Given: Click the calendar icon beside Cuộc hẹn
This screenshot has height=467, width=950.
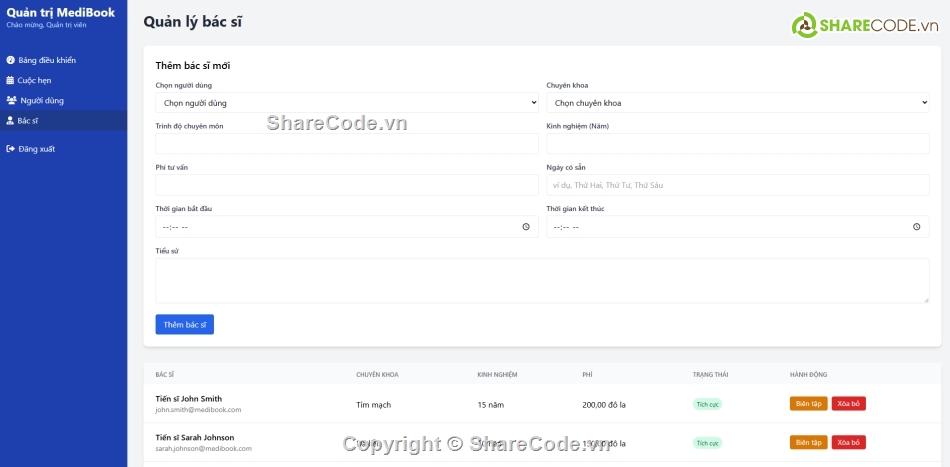Looking at the screenshot, I should tap(10, 80).
